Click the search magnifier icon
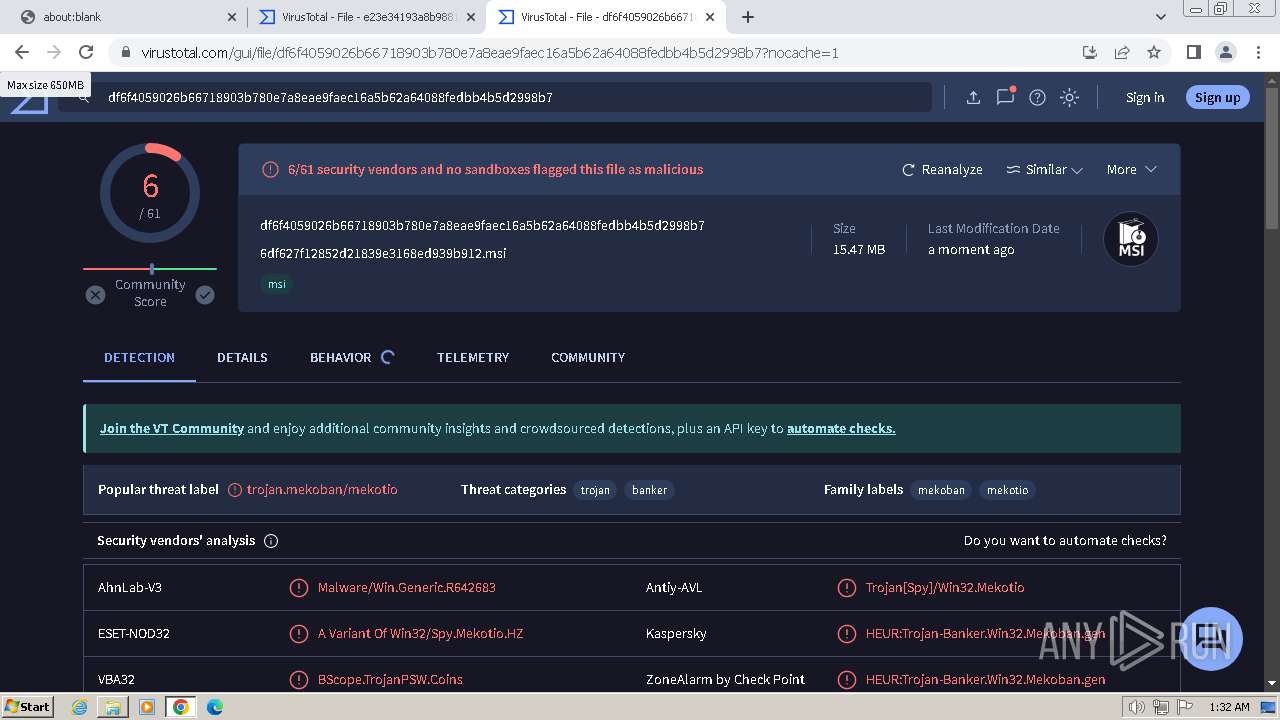 85,97
